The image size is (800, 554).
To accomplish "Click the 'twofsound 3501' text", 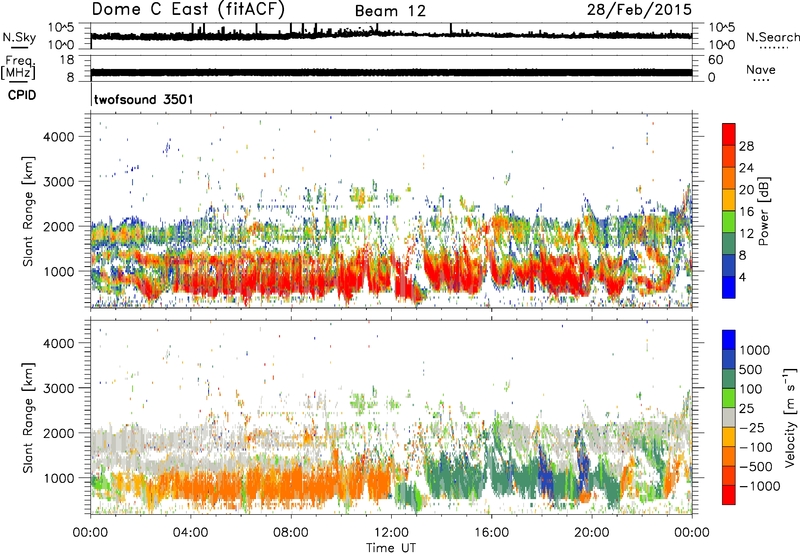I will [144, 99].
